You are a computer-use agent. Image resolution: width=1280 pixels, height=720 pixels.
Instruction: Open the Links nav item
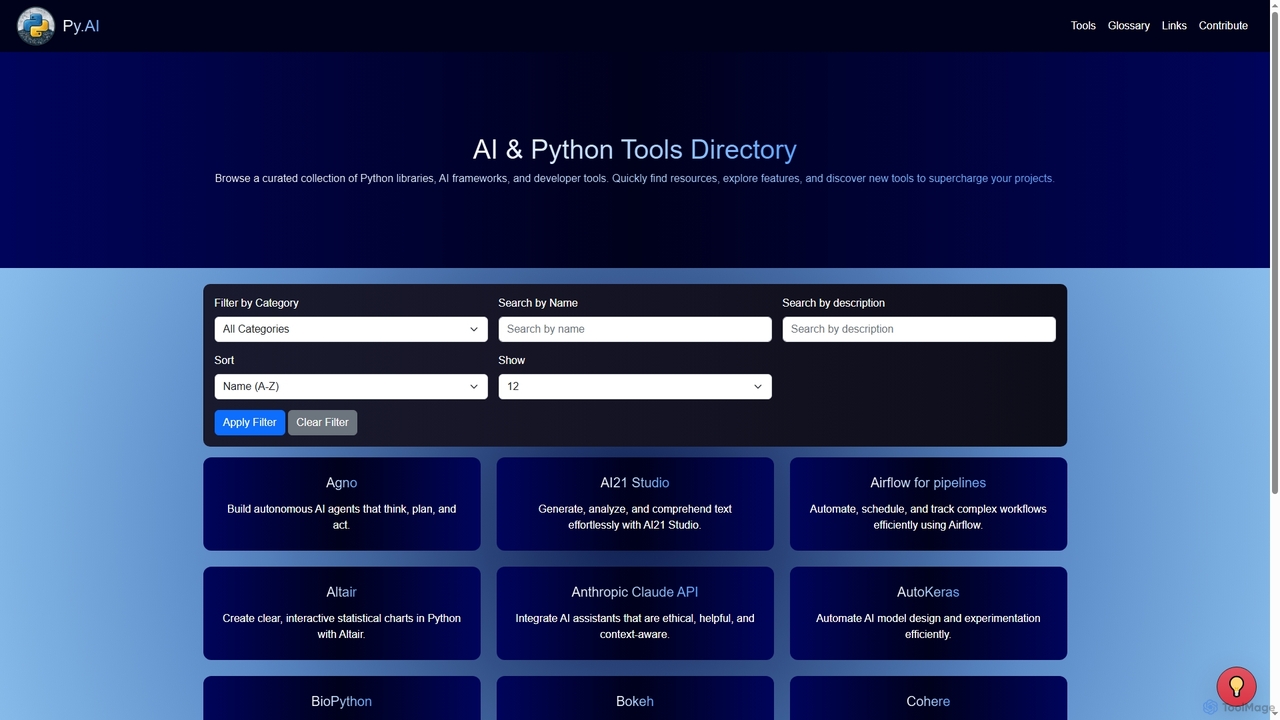1174,26
